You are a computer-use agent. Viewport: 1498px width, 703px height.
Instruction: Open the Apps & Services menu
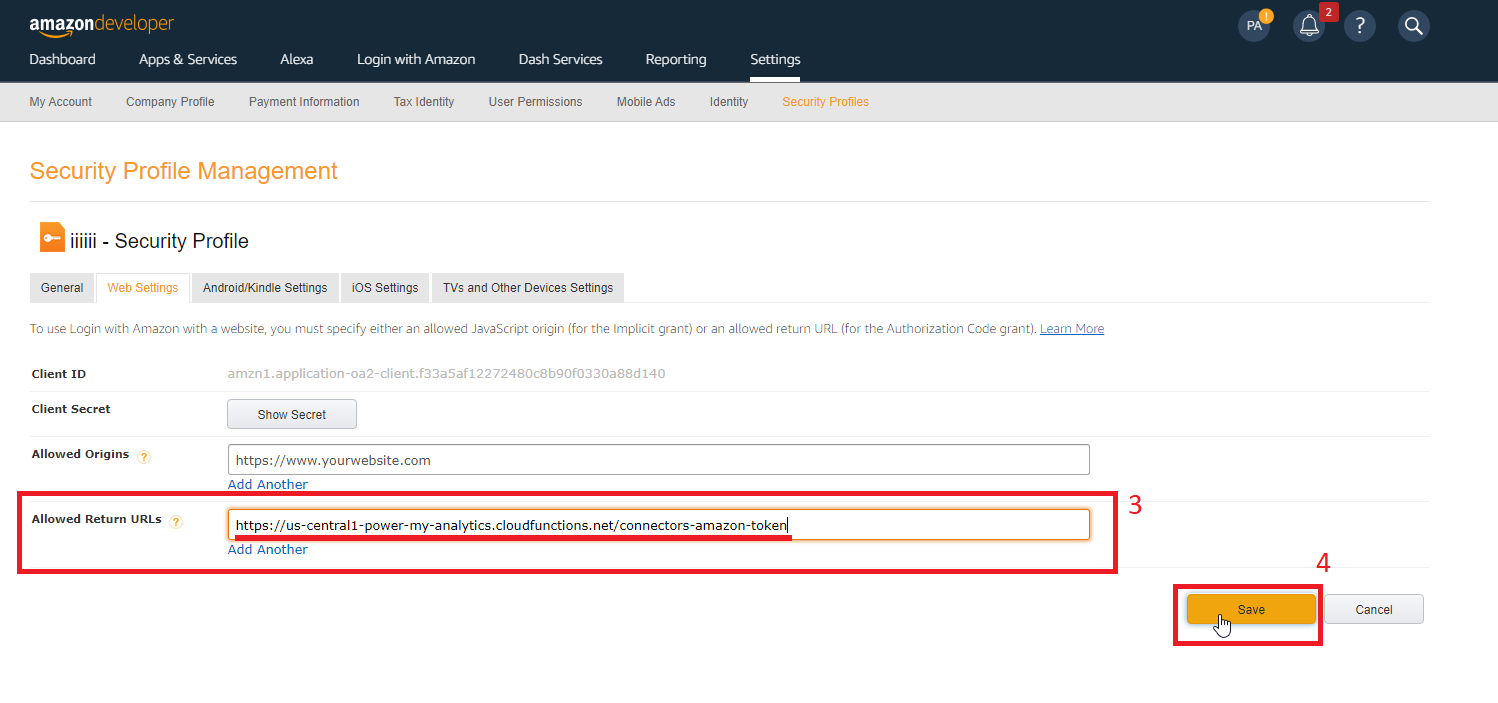[188, 59]
